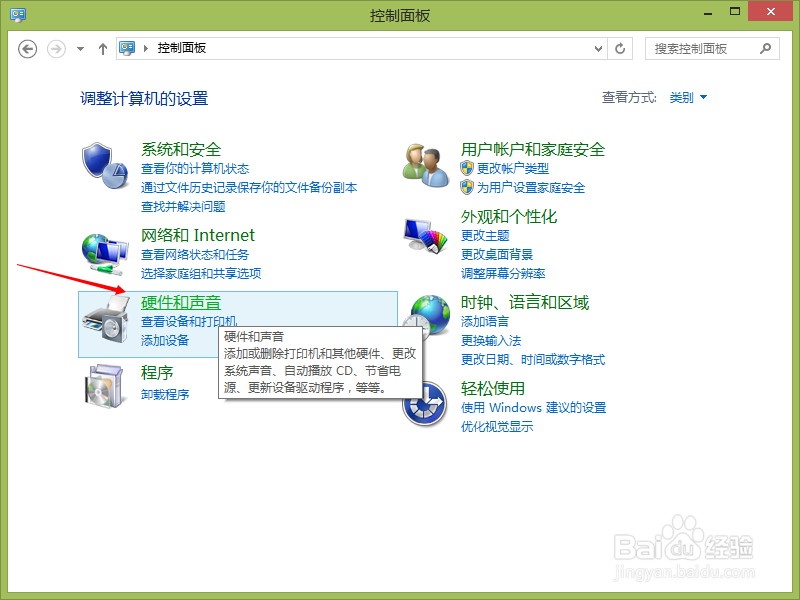
Task: Minimize the Control Panel window
Action: pos(708,12)
